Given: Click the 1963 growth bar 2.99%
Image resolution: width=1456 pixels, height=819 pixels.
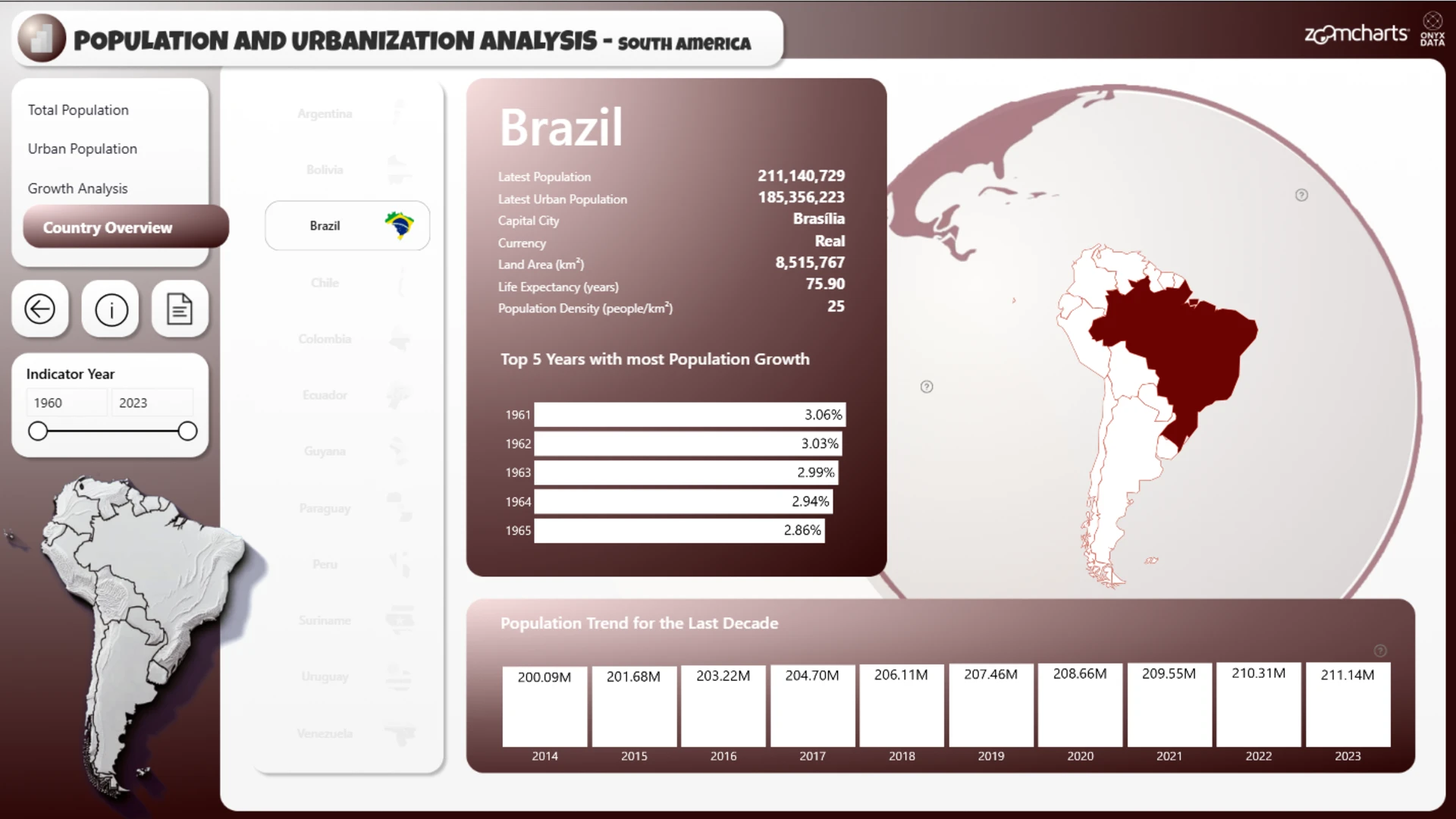Looking at the screenshot, I should pyautogui.click(x=686, y=472).
